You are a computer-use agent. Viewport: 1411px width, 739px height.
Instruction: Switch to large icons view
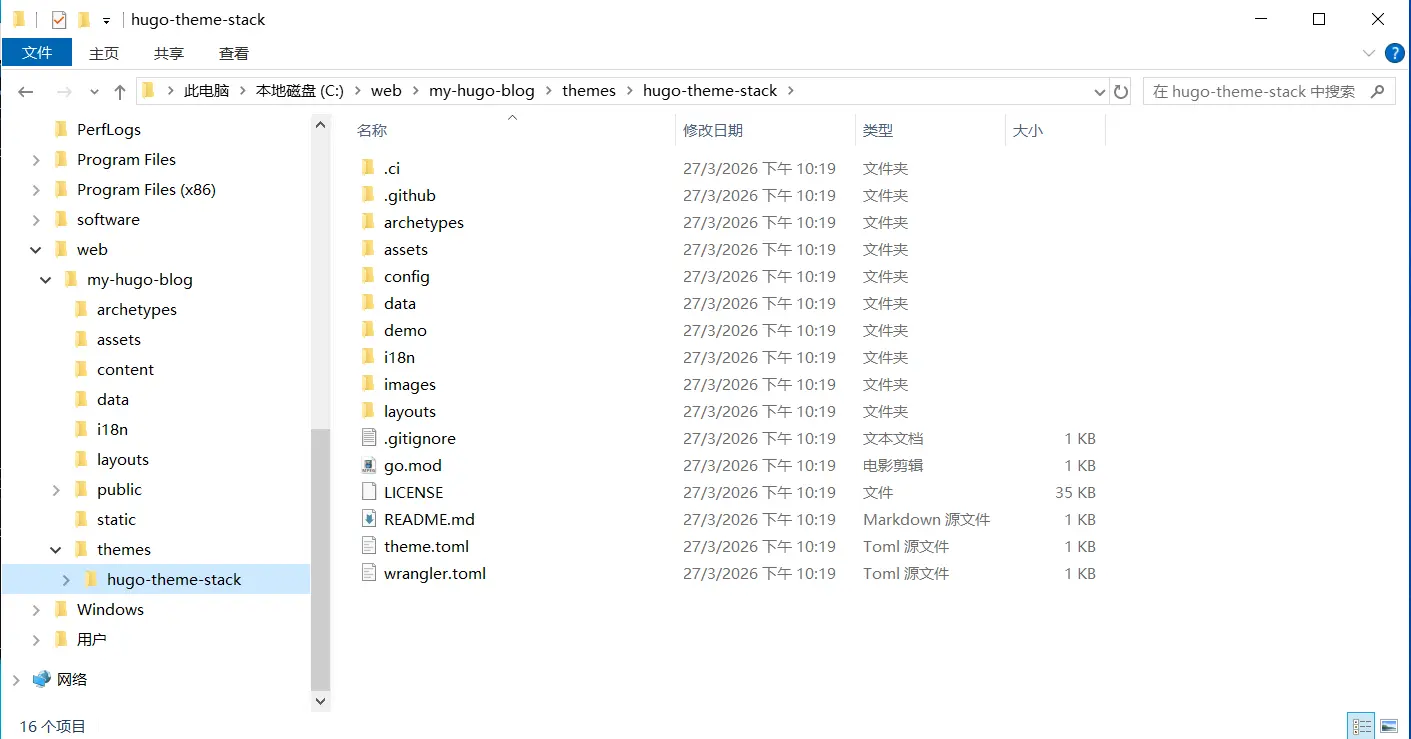1388,726
